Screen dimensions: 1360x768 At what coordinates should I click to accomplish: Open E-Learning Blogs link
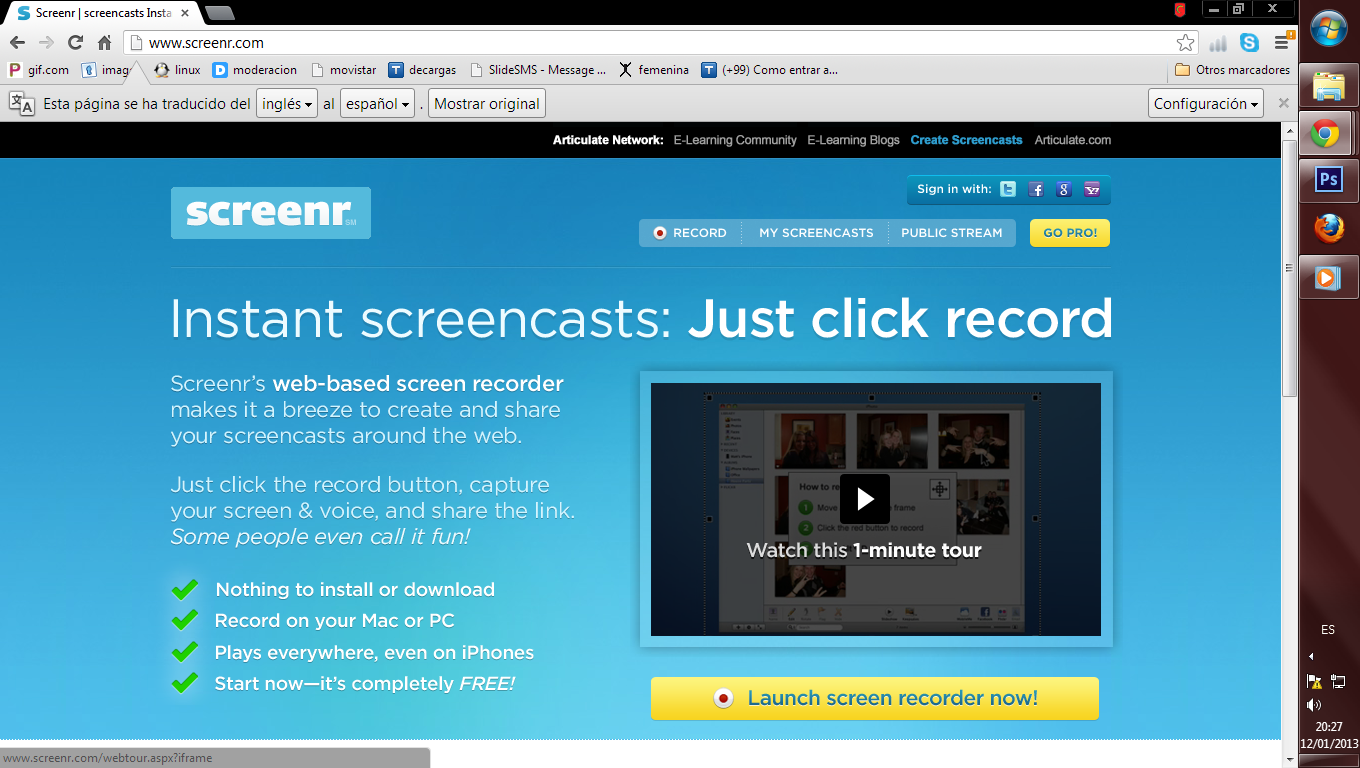point(853,140)
